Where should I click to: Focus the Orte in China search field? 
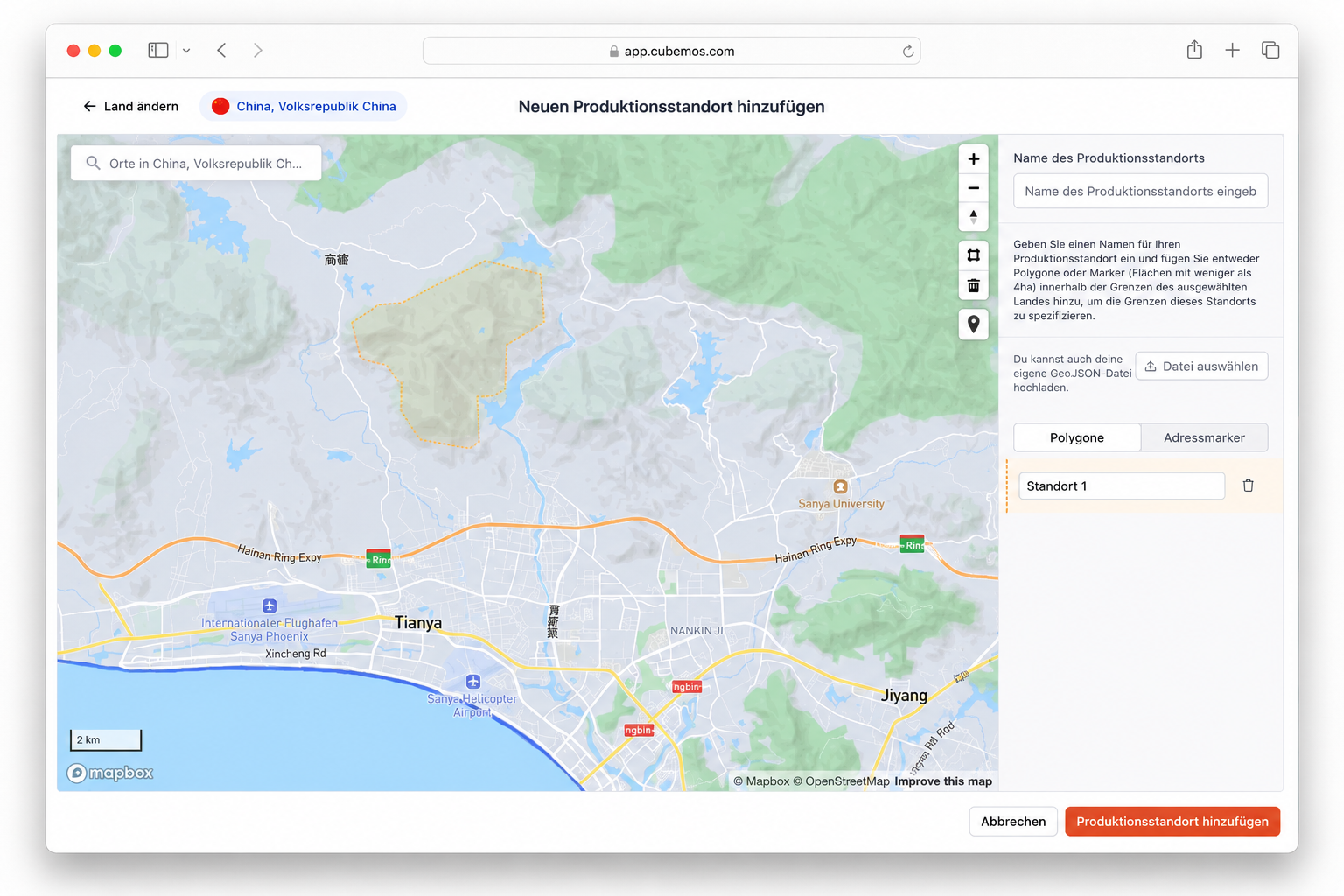(196, 163)
